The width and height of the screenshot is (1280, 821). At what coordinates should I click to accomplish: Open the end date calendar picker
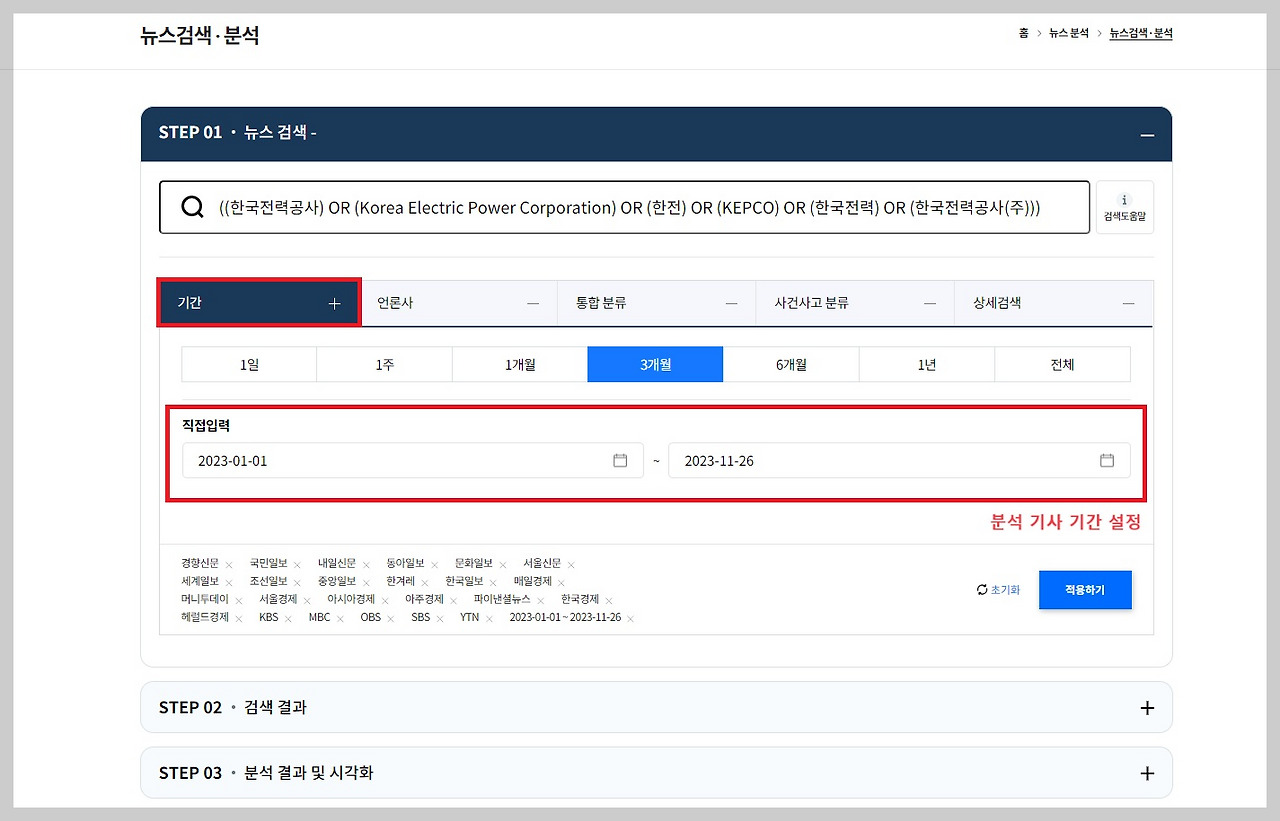1107,461
